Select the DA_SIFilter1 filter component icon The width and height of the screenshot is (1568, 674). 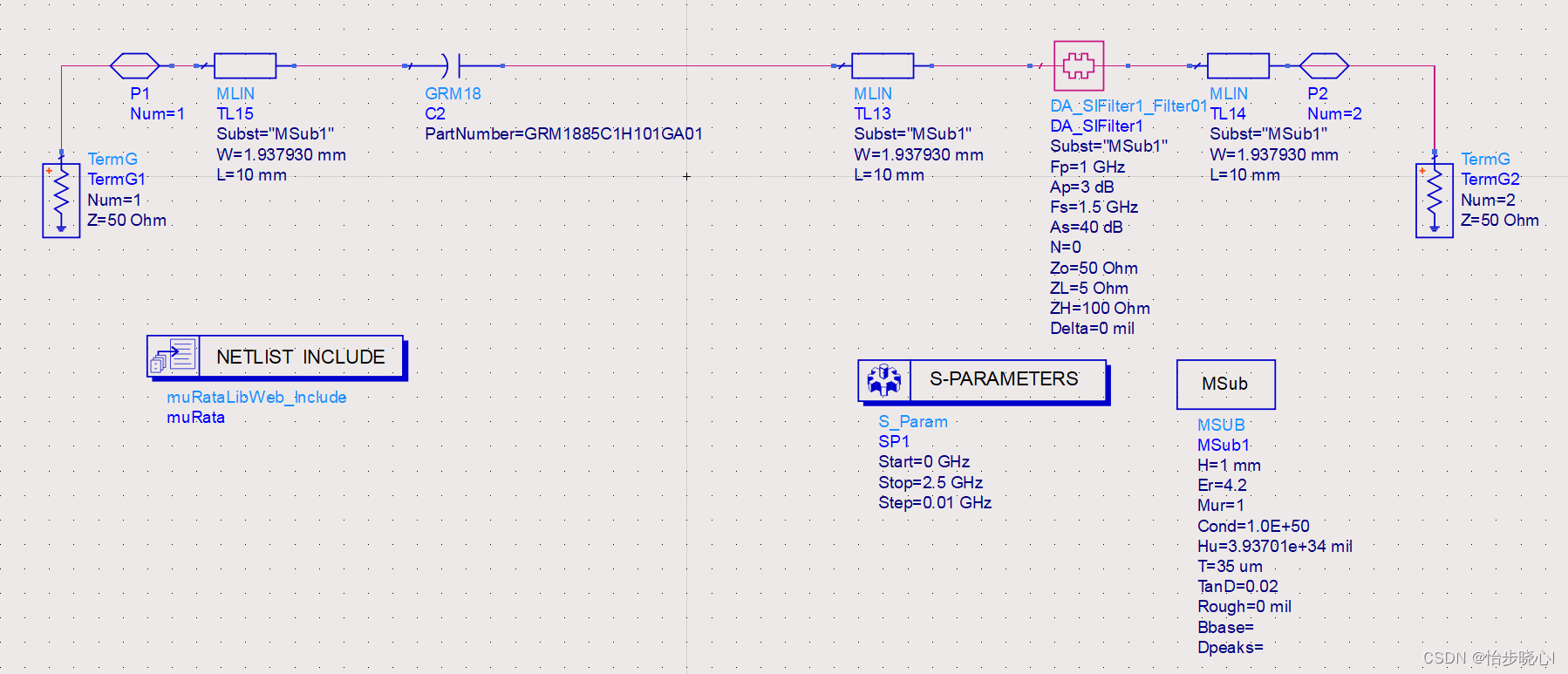click(x=1079, y=65)
